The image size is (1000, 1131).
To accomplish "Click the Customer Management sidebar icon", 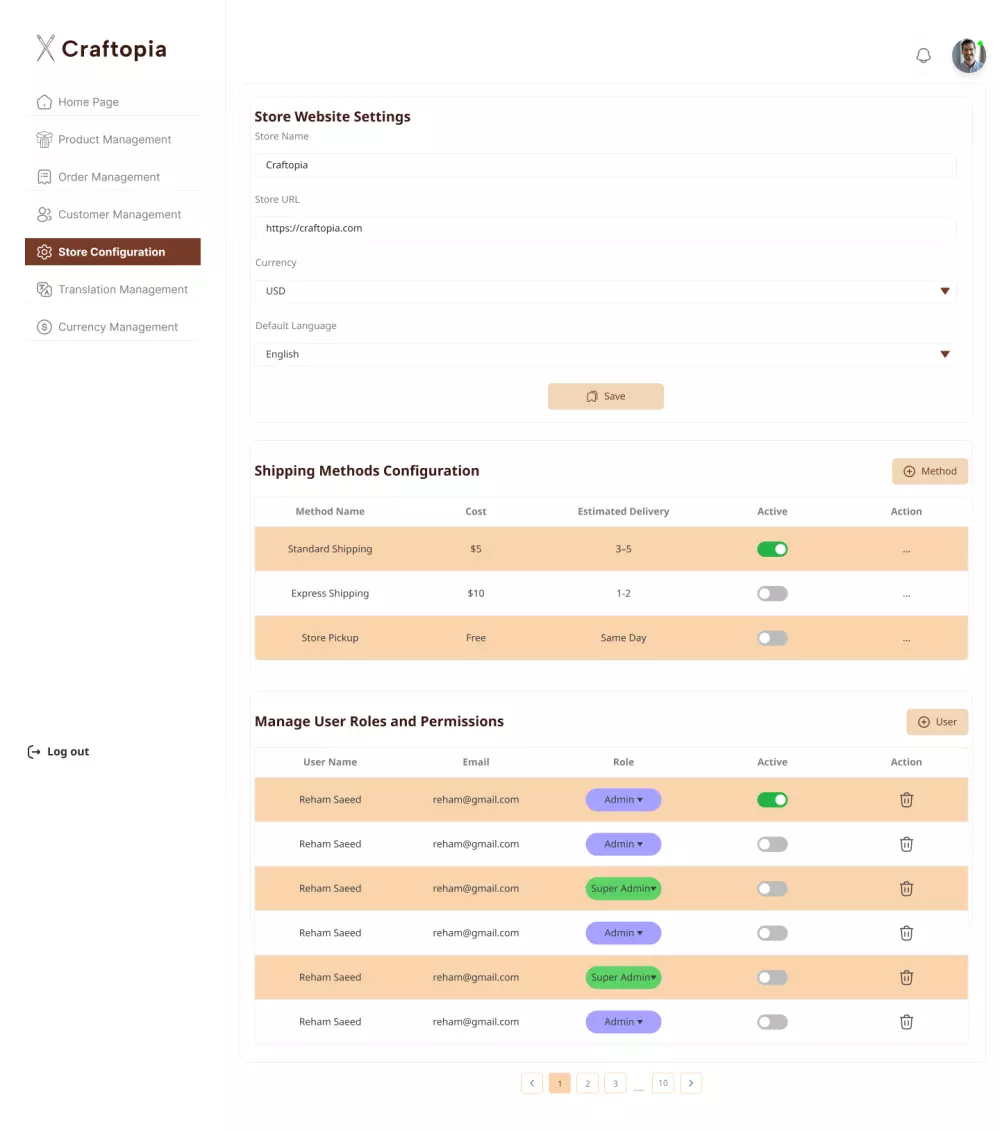I will 45,214.
